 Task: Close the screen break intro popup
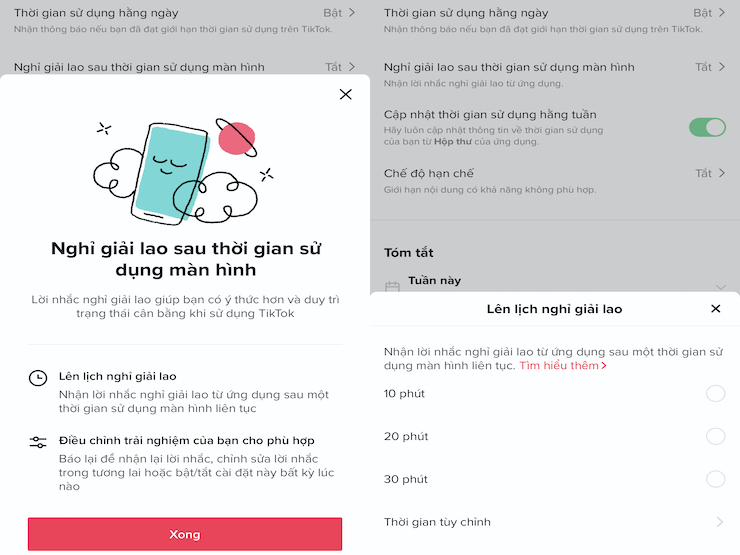[345, 94]
